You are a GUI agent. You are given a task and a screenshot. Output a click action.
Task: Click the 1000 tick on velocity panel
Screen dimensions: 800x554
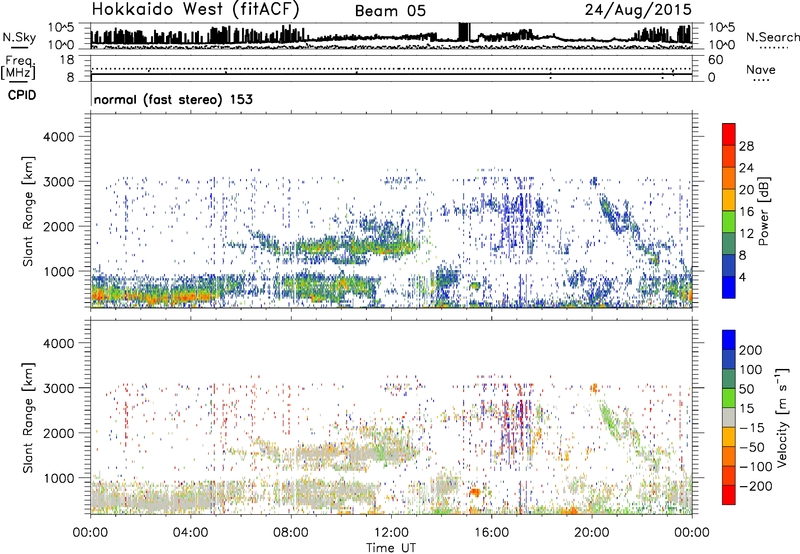pyautogui.click(x=58, y=478)
